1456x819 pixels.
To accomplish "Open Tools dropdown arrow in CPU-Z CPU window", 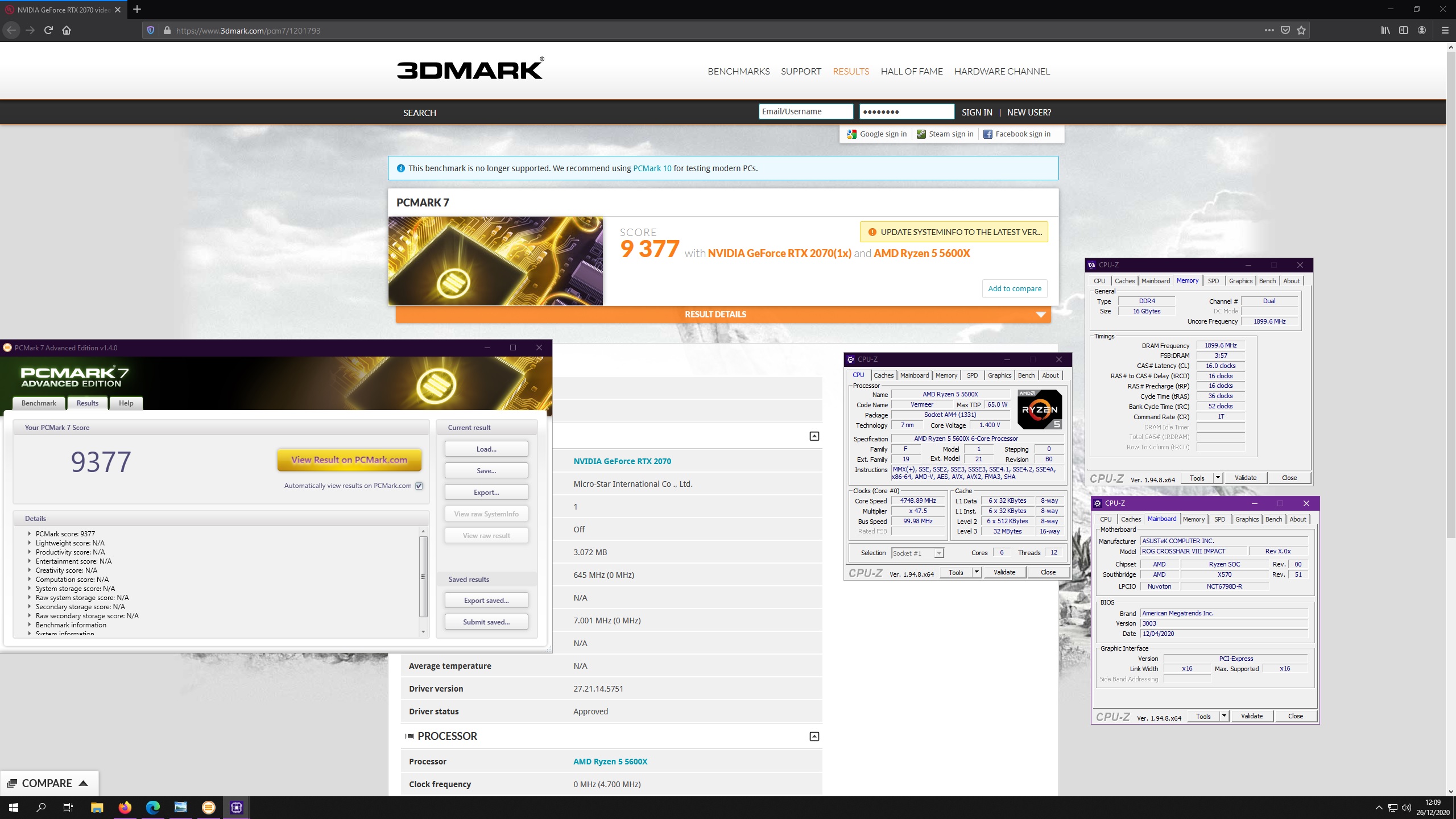I will (x=977, y=572).
